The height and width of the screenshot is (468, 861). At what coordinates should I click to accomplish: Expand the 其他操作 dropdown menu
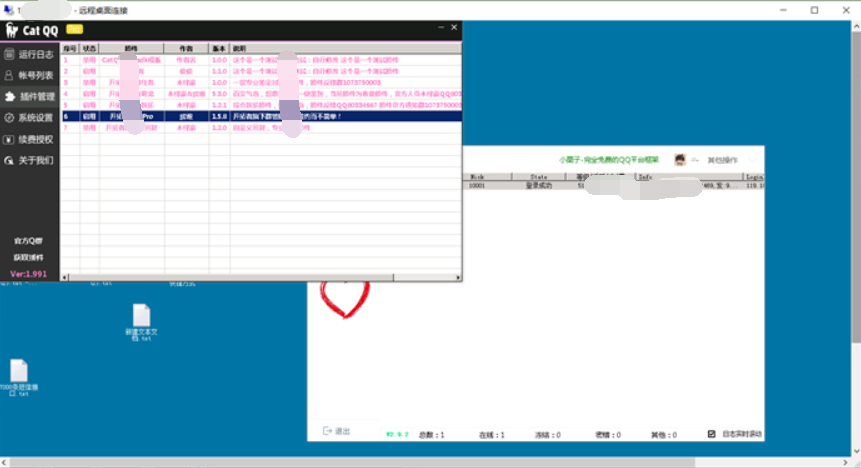click(x=722, y=160)
